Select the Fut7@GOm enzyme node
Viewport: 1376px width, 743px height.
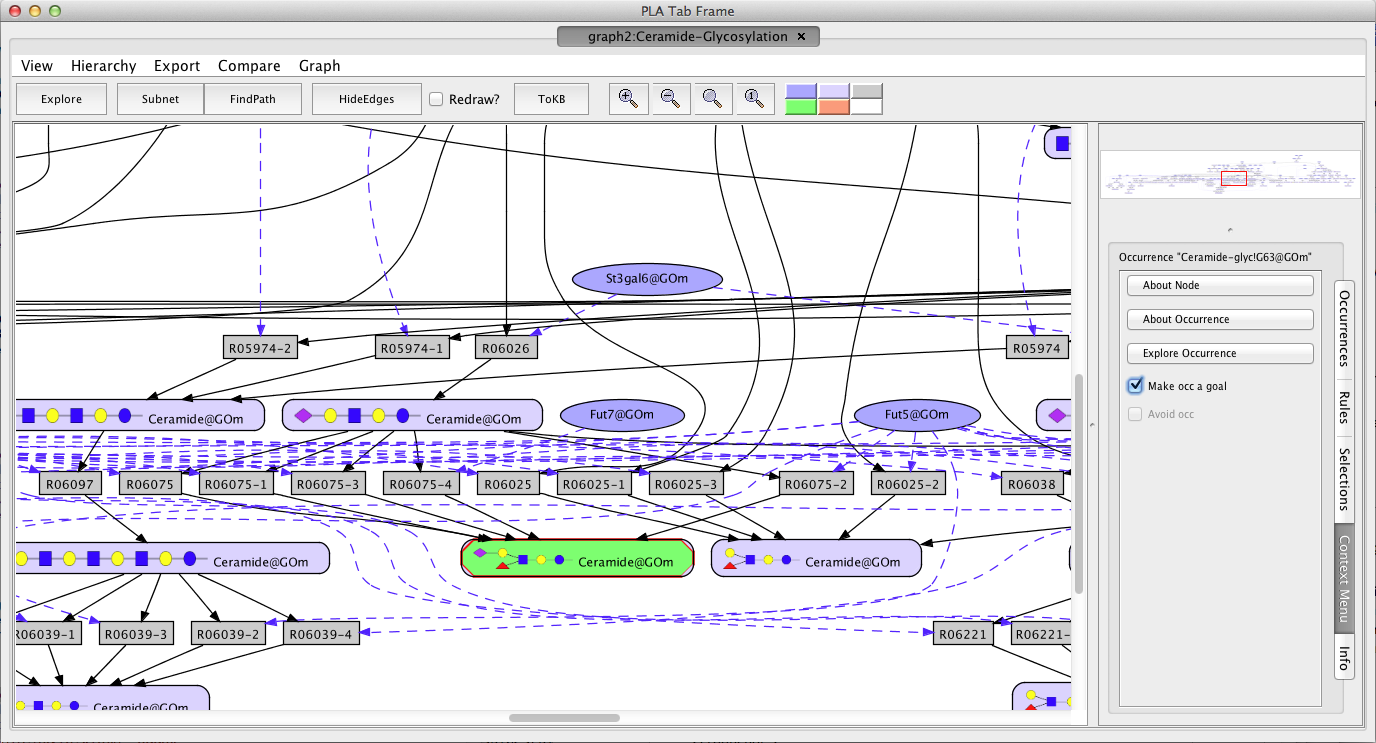click(622, 414)
